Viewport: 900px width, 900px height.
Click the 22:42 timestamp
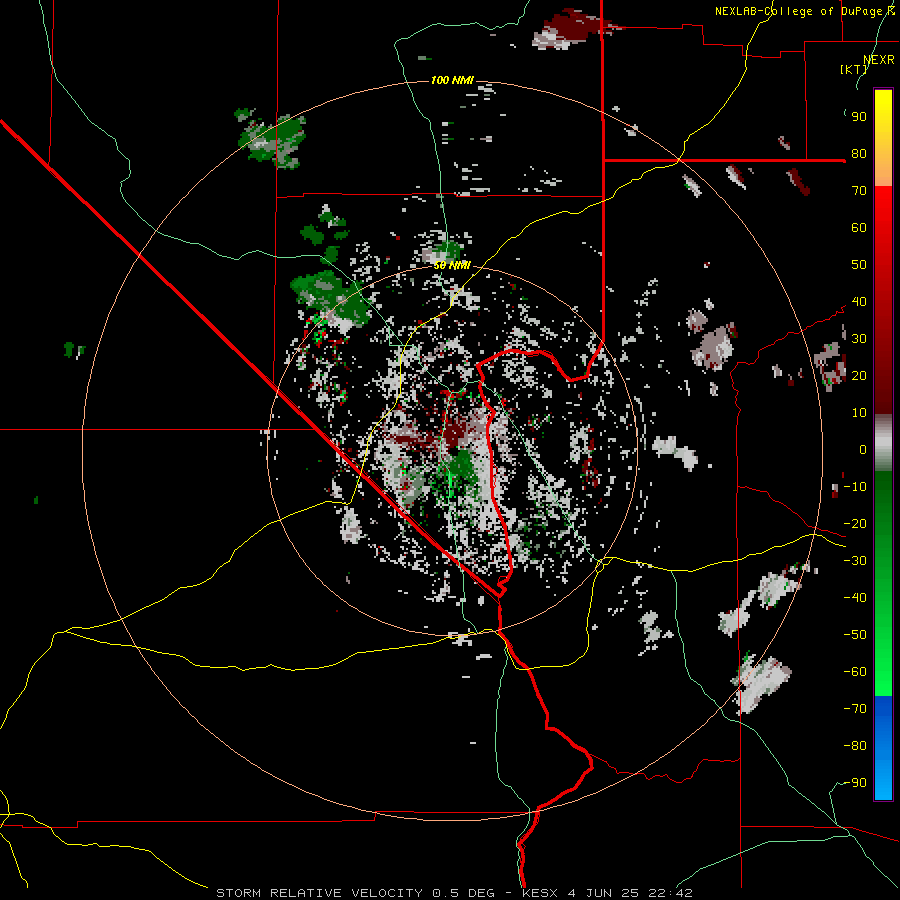(670, 893)
